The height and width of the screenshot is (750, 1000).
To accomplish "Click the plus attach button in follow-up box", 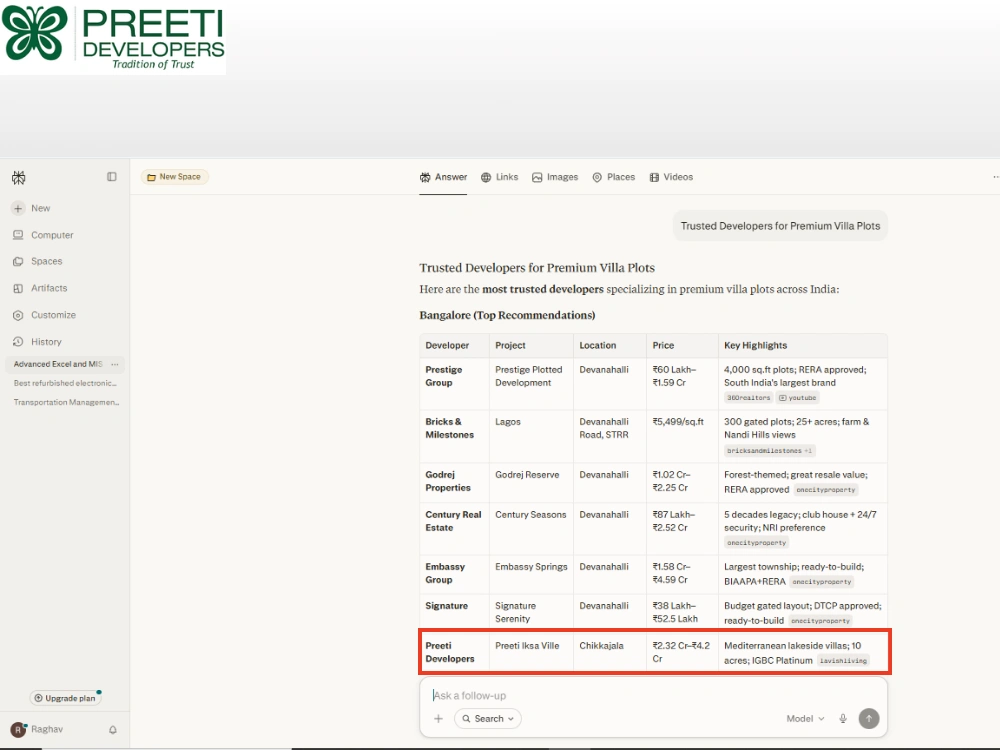I will point(438,719).
